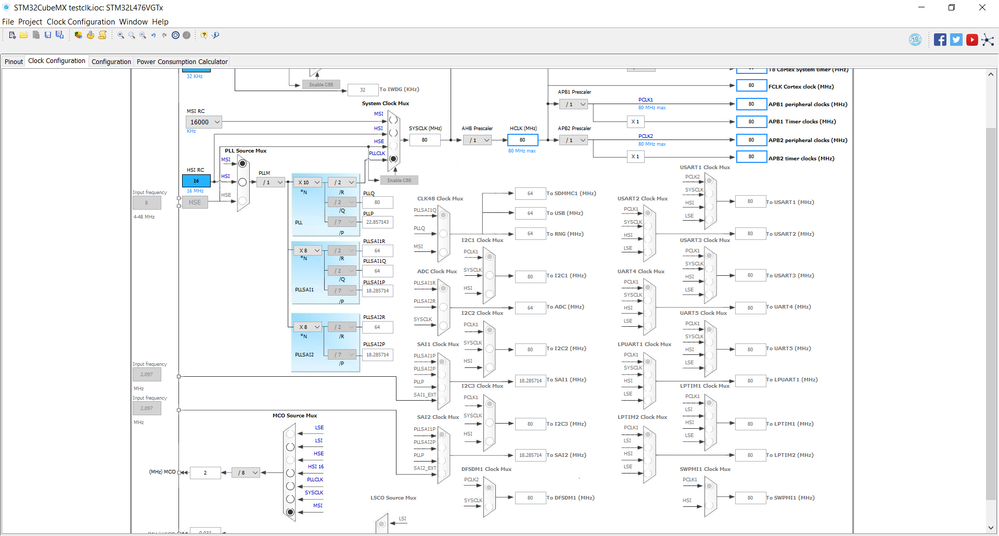
Task: Click the Zoom In magnifier icon
Action: (120, 35)
